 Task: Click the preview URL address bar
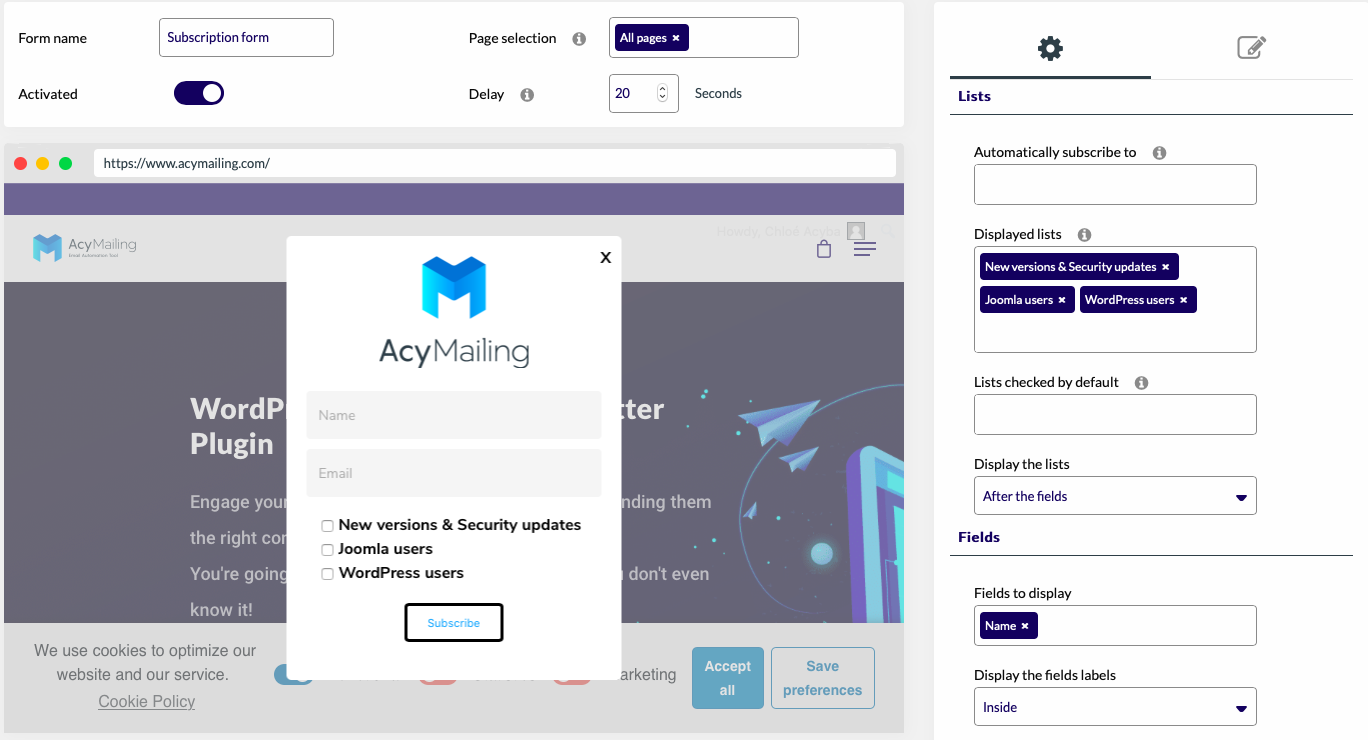[x=495, y=163]
